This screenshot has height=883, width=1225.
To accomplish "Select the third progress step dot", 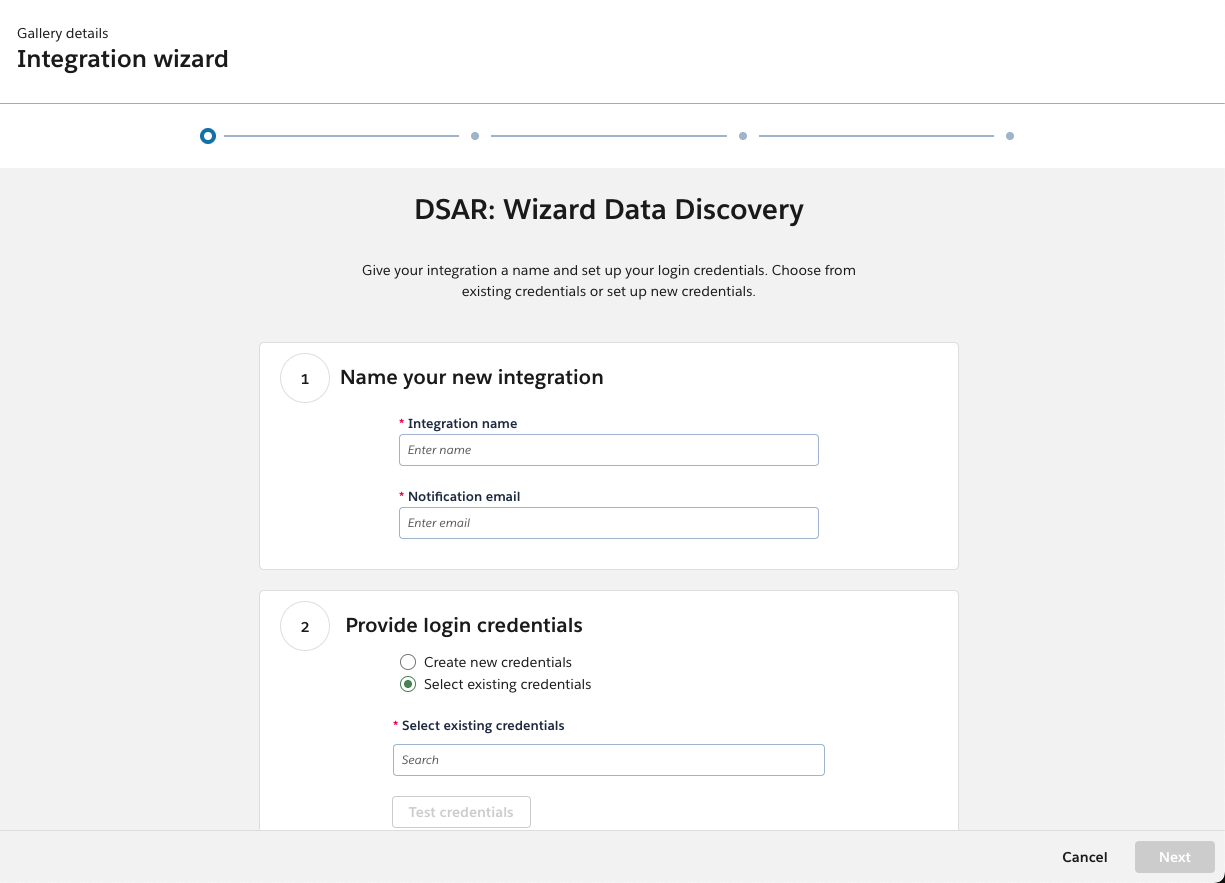I will tap(743, 136).
